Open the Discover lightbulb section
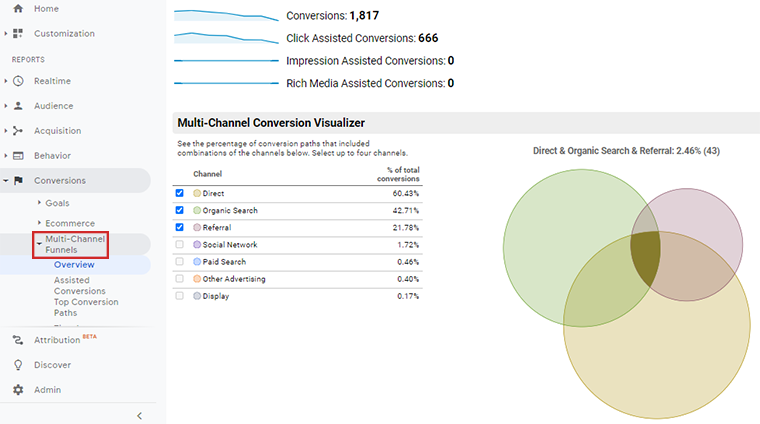This screenshot has width=760, height=424. pyautogui.click(x=18, y=365)
